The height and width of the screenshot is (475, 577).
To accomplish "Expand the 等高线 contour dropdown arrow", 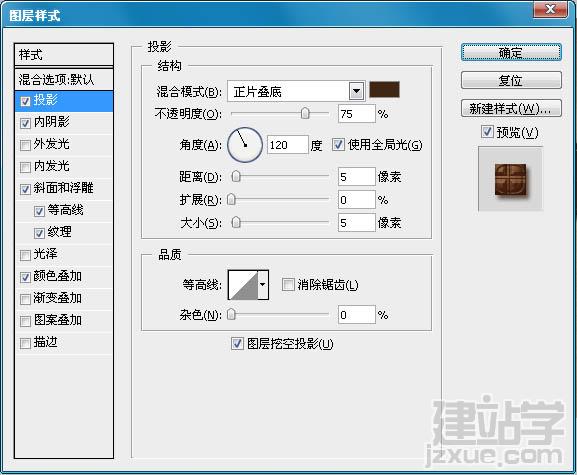I will click(x=263, y=285).
